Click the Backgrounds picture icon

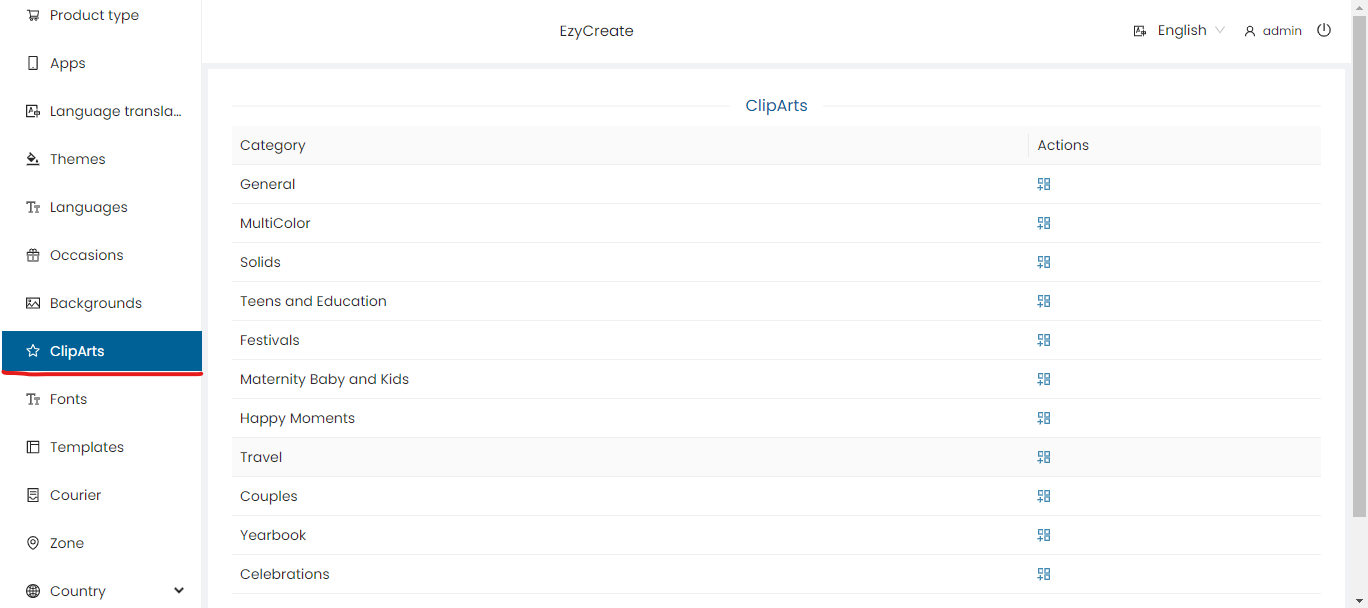[33, 303]
